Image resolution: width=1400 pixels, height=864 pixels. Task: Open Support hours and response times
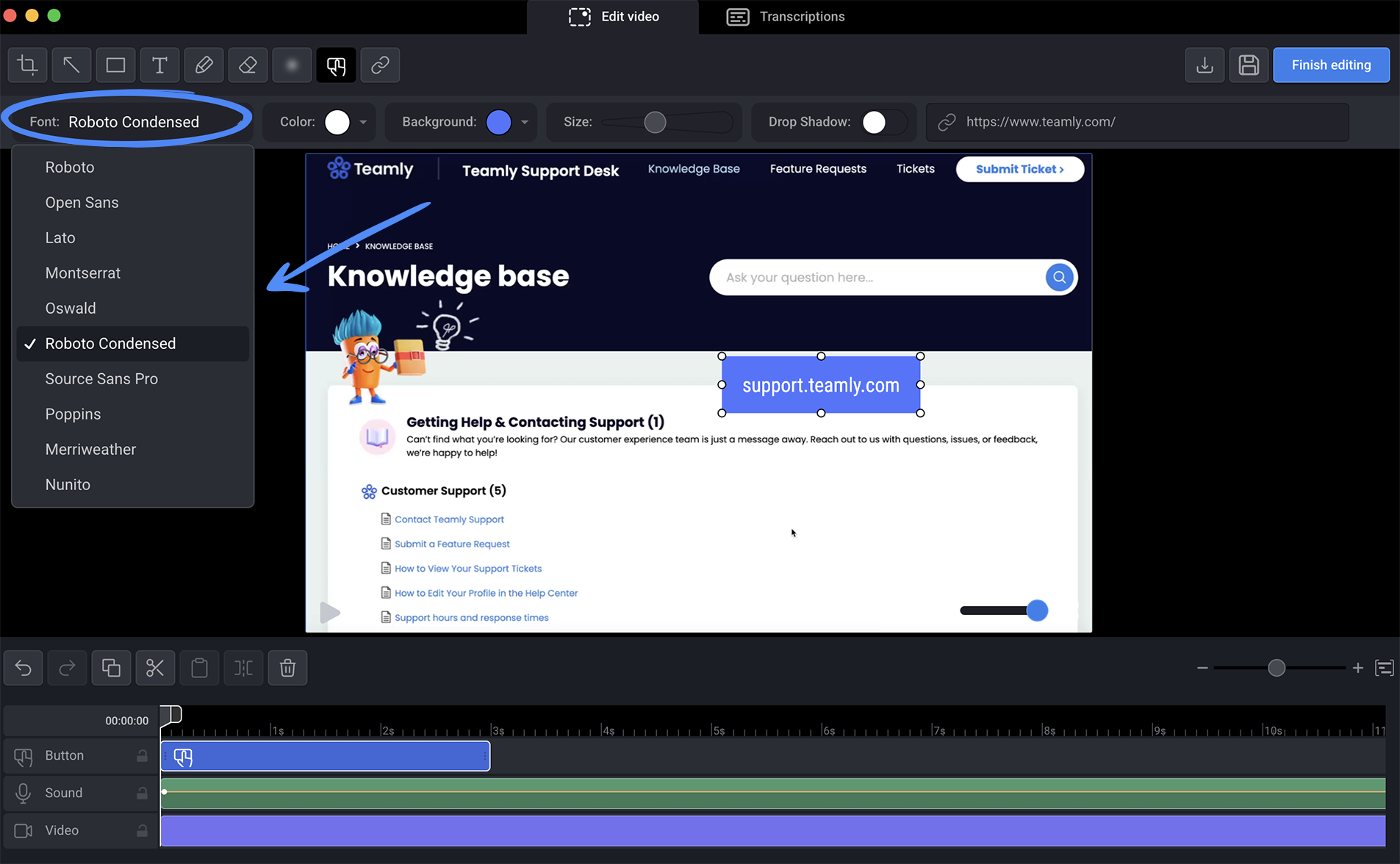472,618
